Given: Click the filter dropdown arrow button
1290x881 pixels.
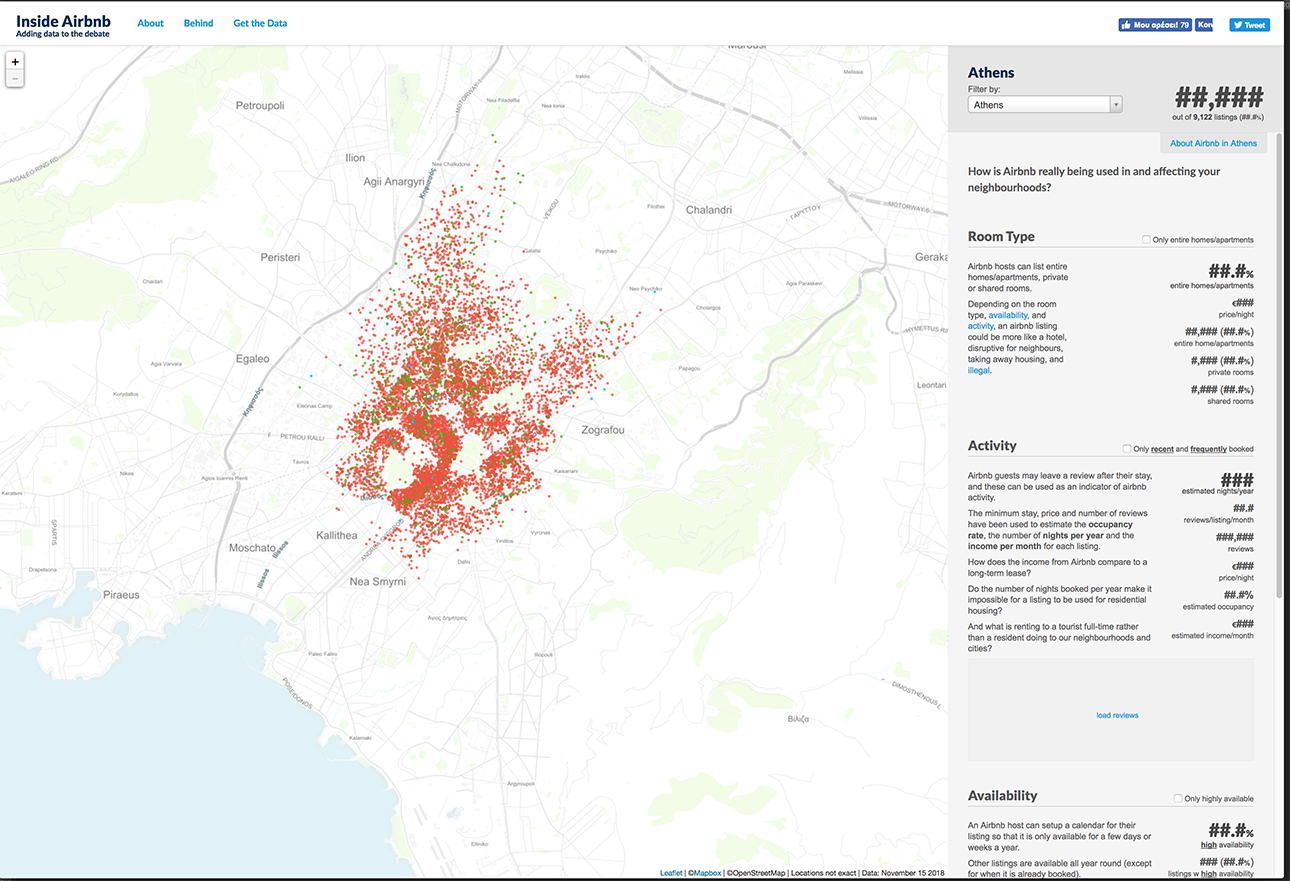Looking at the screenshot, I should pos(1116,105).
